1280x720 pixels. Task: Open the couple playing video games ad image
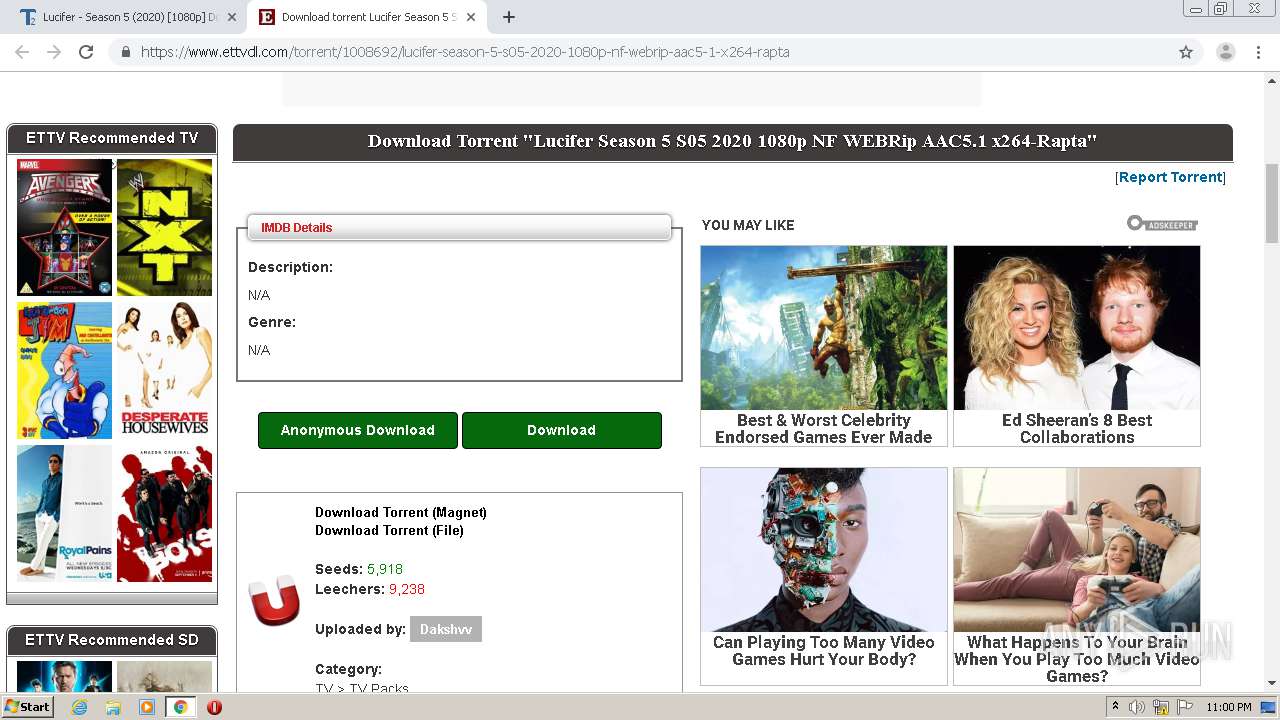click(x=1077, y=550)
